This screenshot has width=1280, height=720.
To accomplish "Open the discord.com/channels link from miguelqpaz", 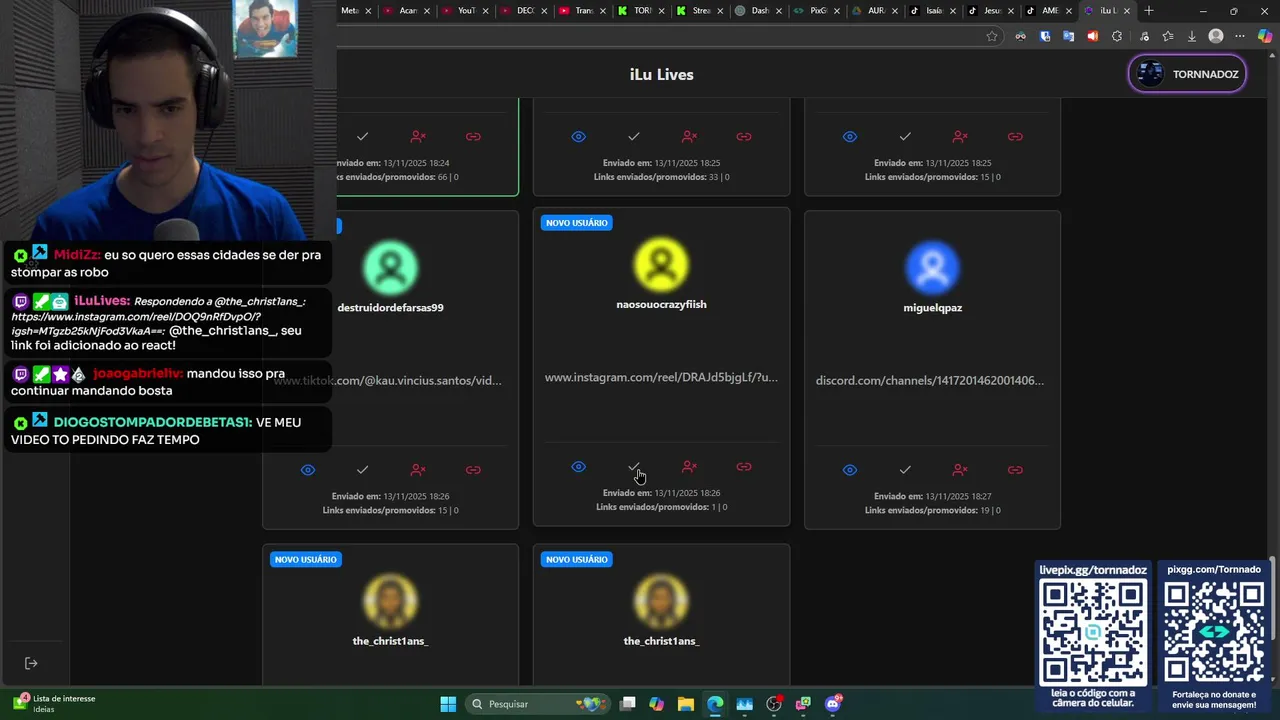I will click(930, 380).
